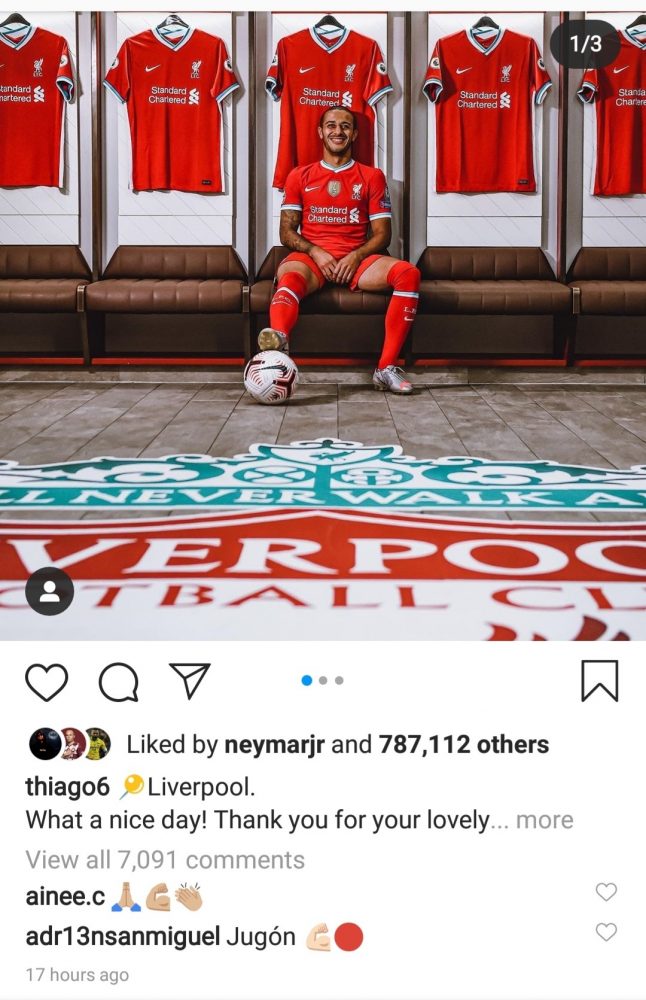
Task: Like the adr13nsanmiguel comment
Action: coord(606,932)
